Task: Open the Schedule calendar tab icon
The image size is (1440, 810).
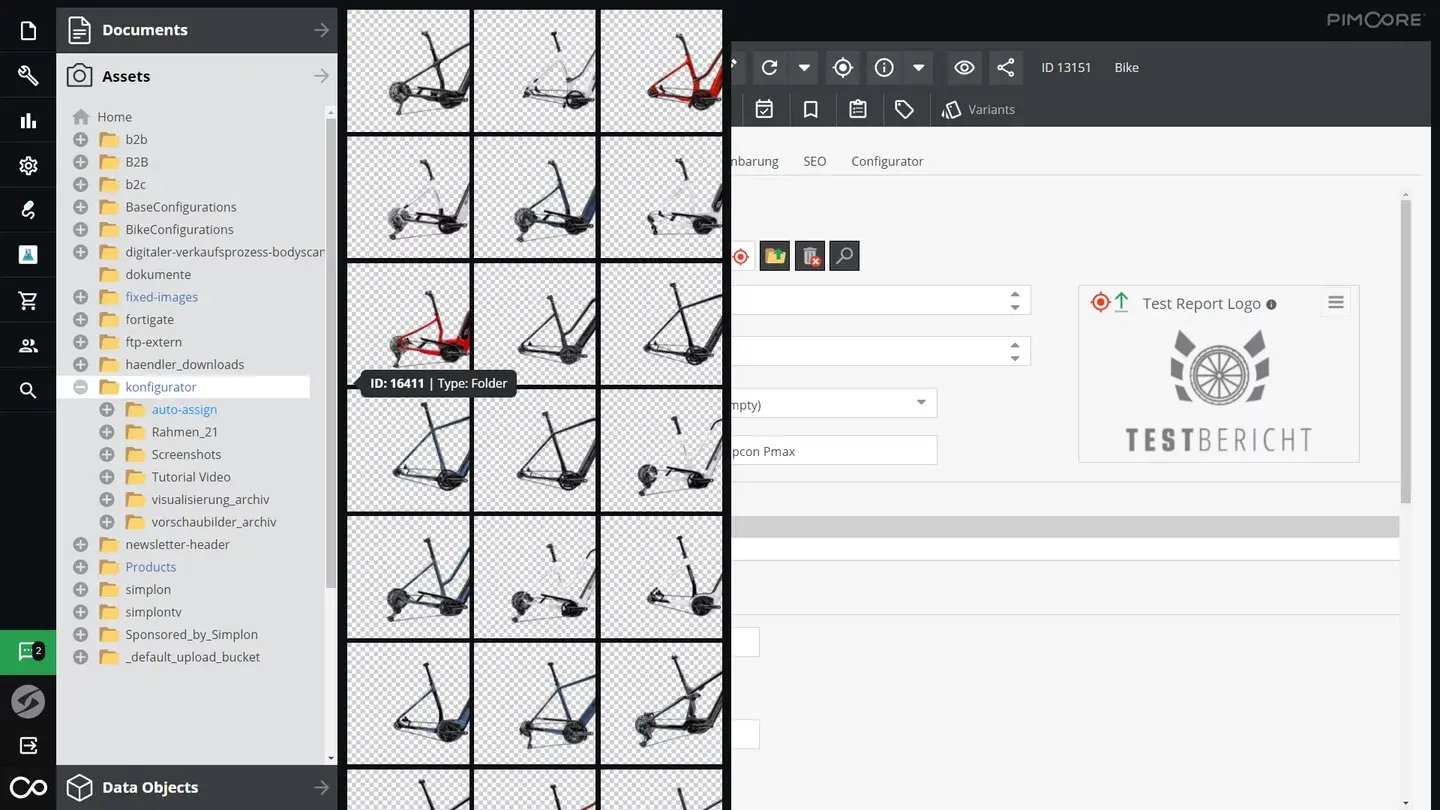Action: point(764,109)
